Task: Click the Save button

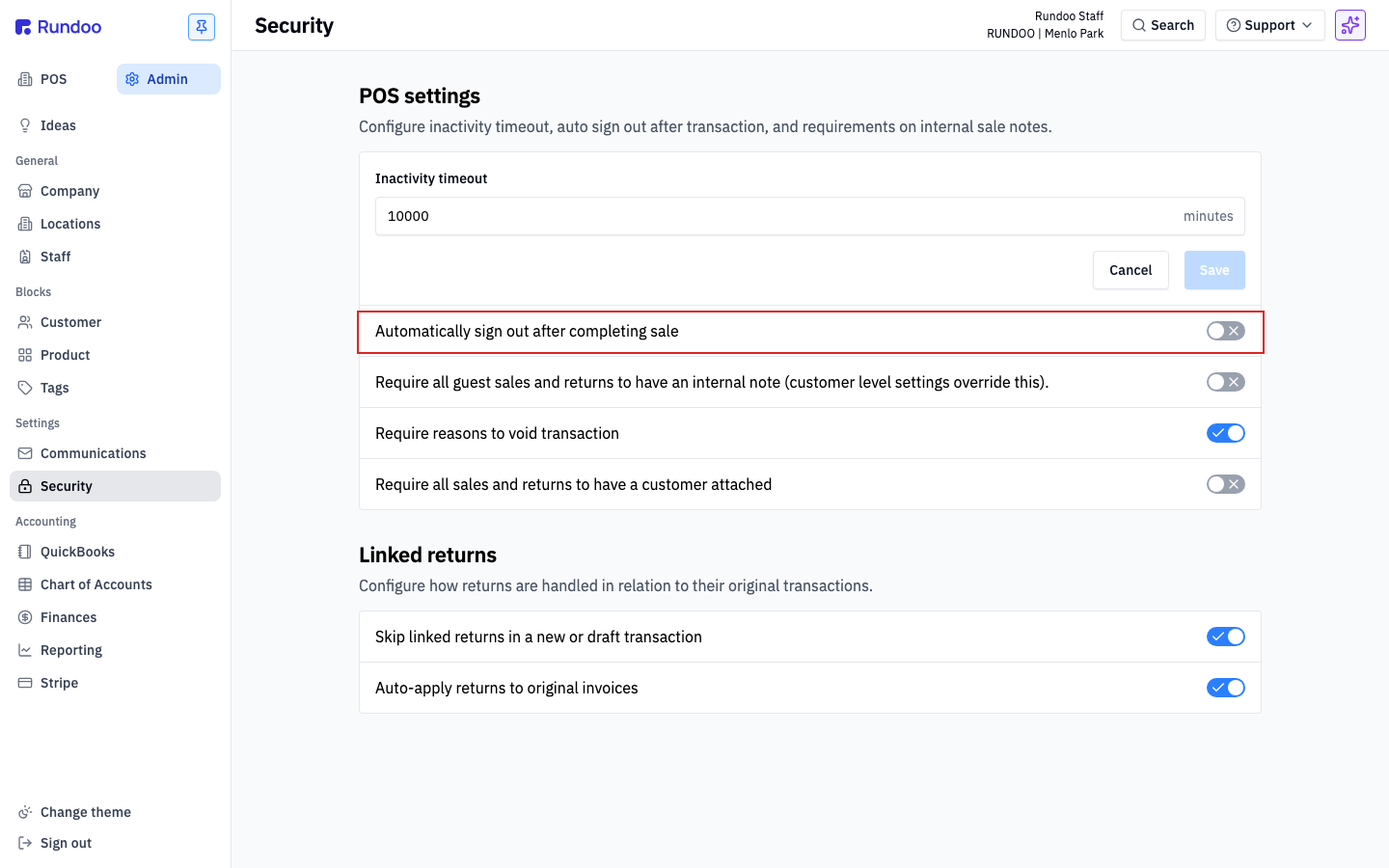Action: tap(1214, 270)
